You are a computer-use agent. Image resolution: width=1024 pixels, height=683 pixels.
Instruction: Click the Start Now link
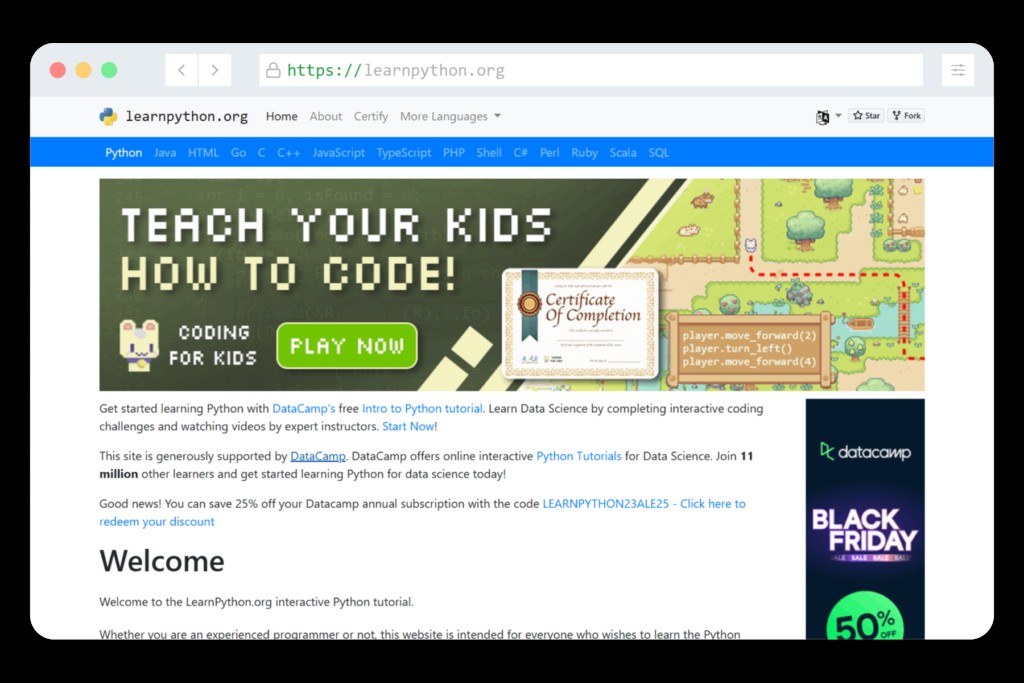pos(408,426)
